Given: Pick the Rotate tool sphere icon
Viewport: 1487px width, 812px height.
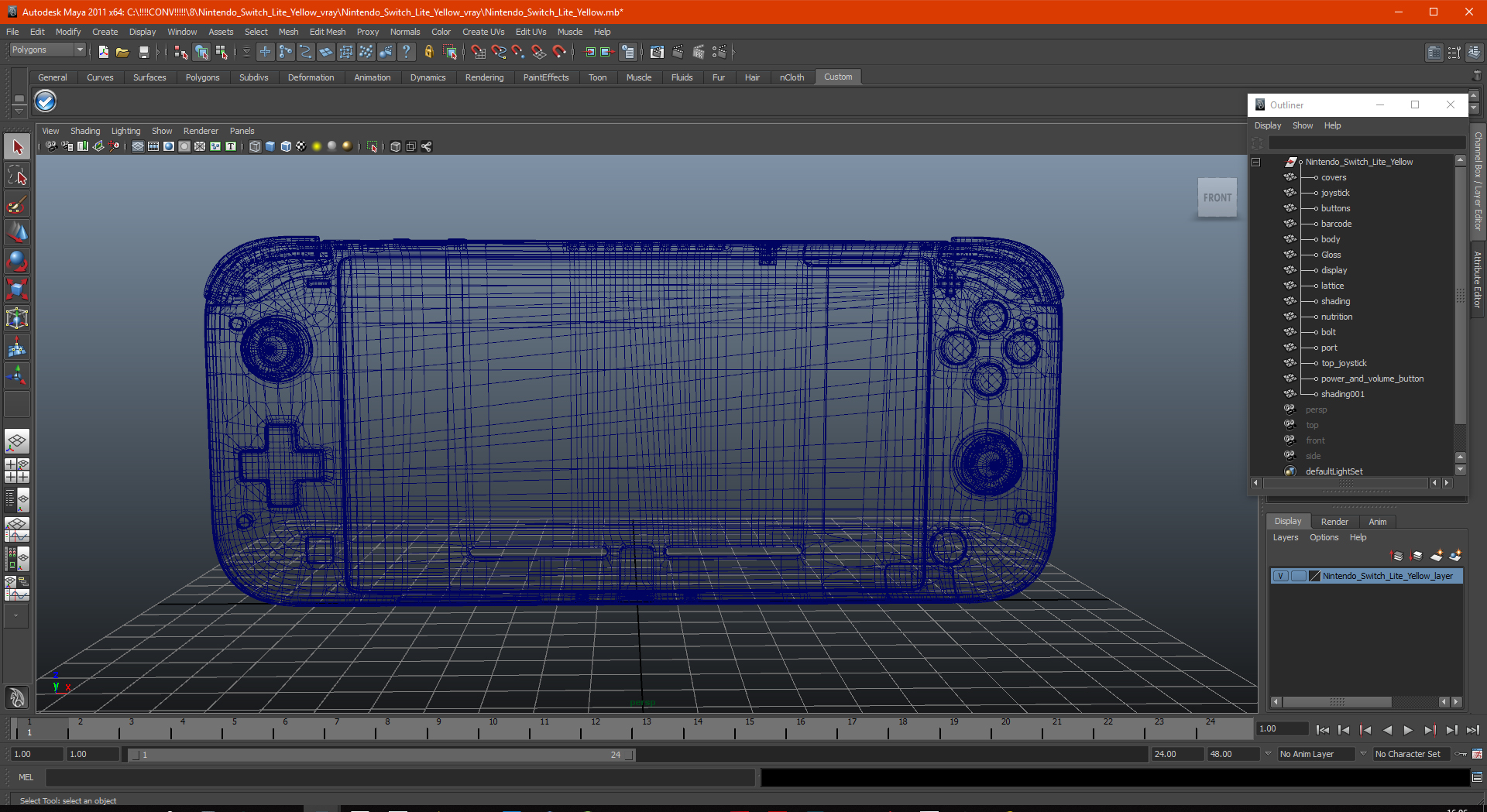Looking at the screenshot, I should tap(17, 262).
